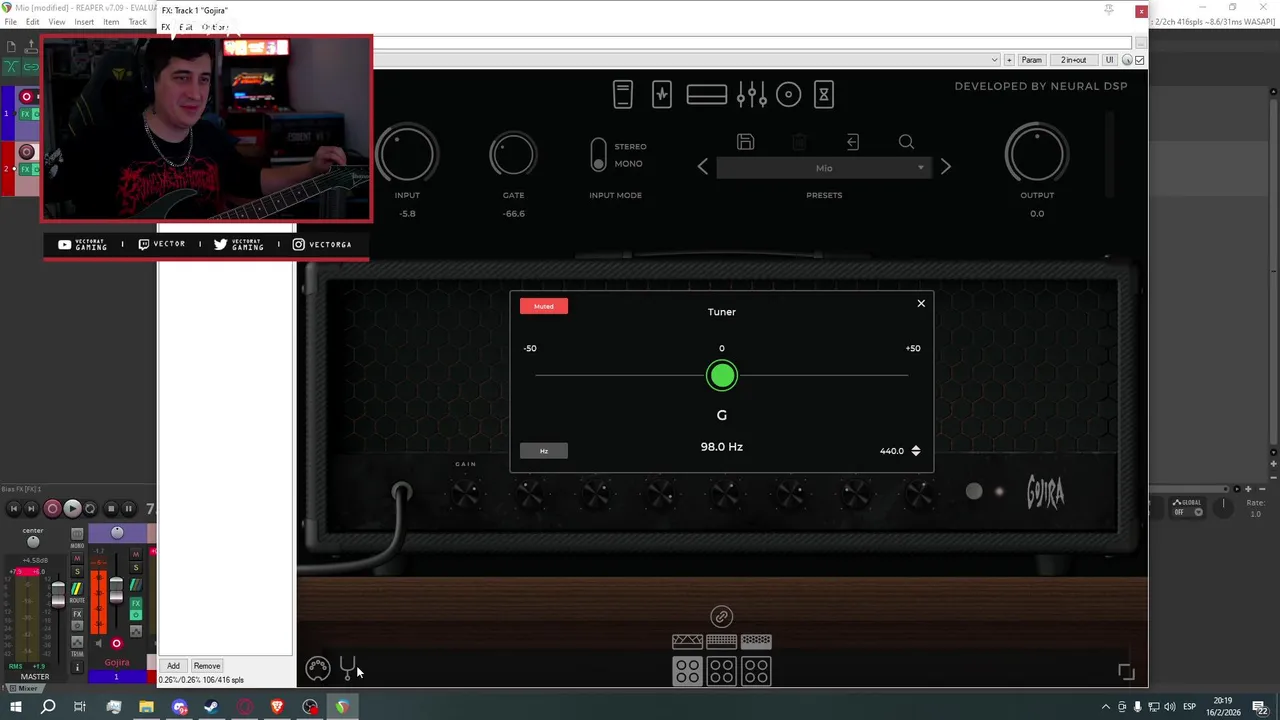Toggle repeat in REAPER transport

(90, 509)
